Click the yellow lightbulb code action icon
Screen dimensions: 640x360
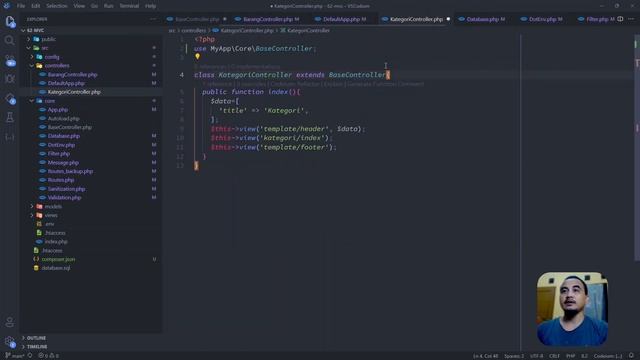[x=198, y=56]
